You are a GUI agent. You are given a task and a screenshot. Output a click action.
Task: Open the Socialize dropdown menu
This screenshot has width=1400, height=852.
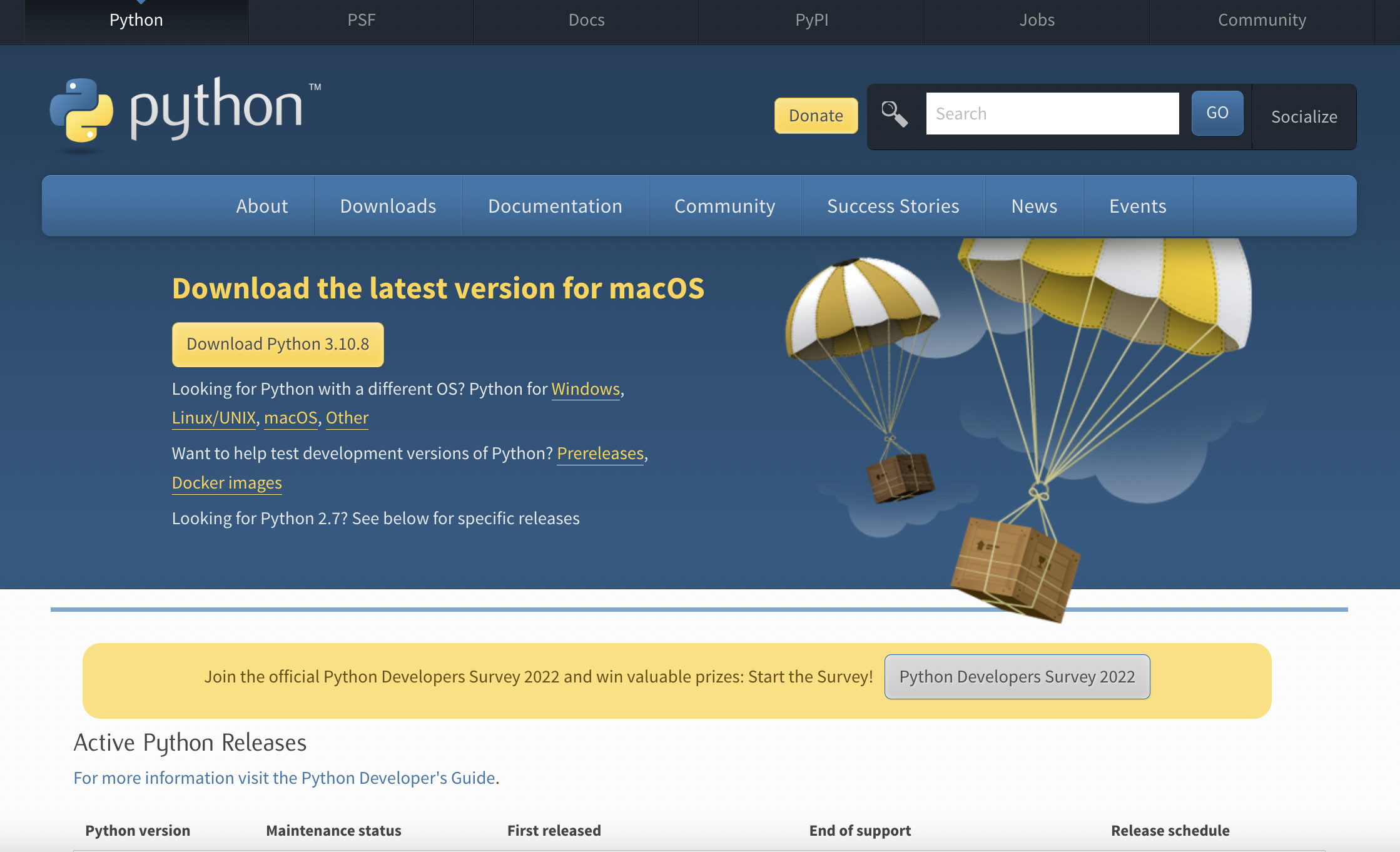tap(1304, 117)
